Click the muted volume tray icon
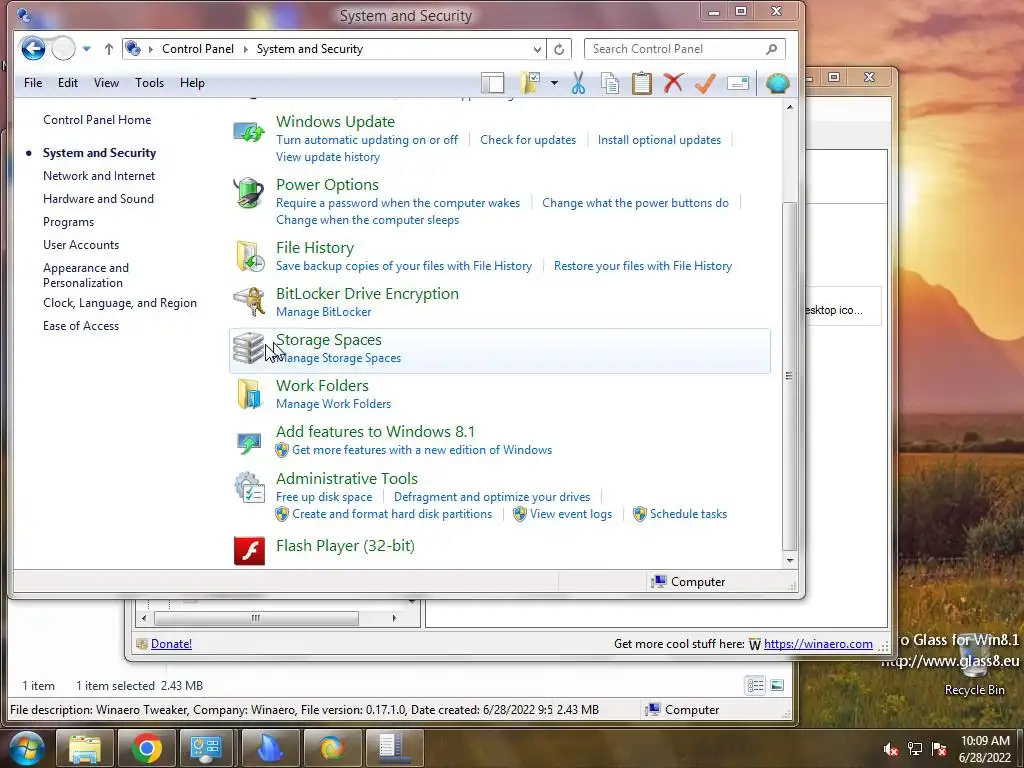The width and height of the screenshot is (1024, 768). [890, 749]
